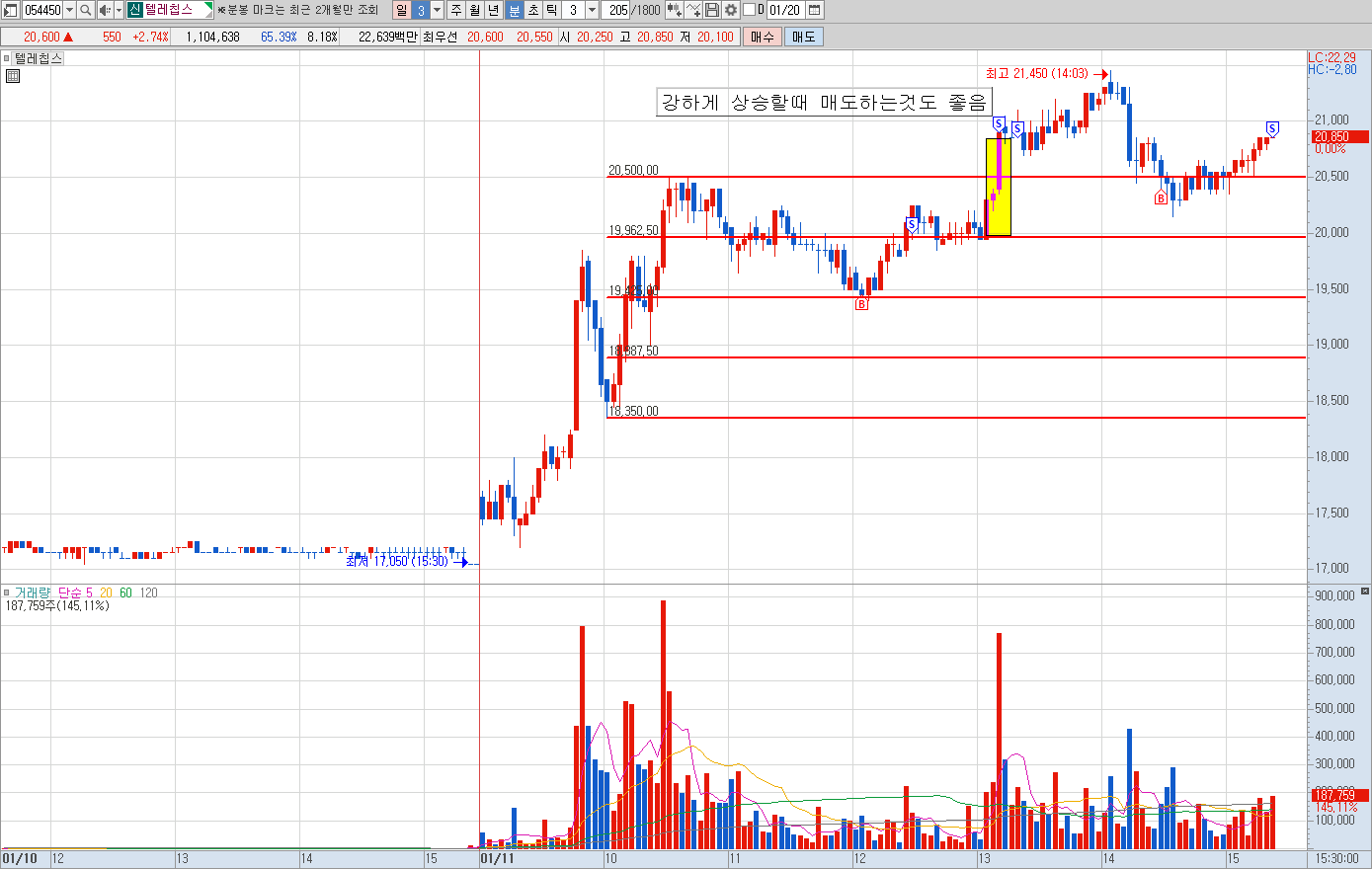Toggle the D checkbox in the toolbar

[749, 10]
